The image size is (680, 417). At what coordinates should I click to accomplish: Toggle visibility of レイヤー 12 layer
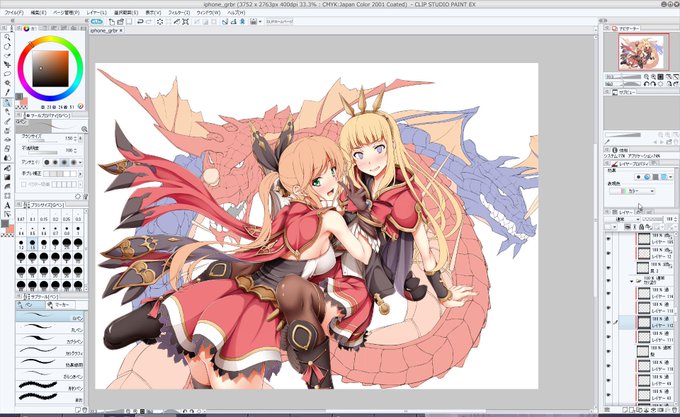[608, 253]
